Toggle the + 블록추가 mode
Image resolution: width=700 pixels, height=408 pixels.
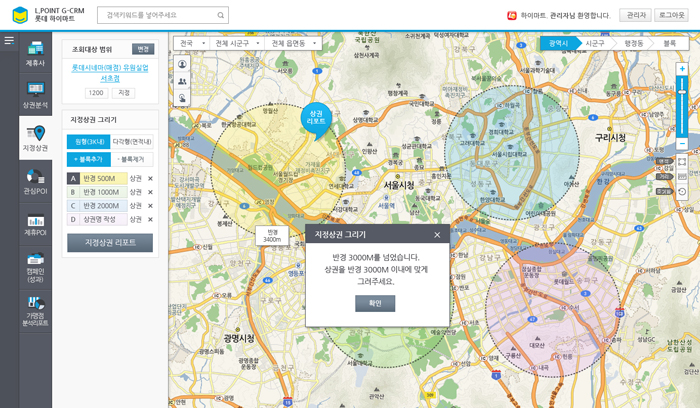pos(88,159)
